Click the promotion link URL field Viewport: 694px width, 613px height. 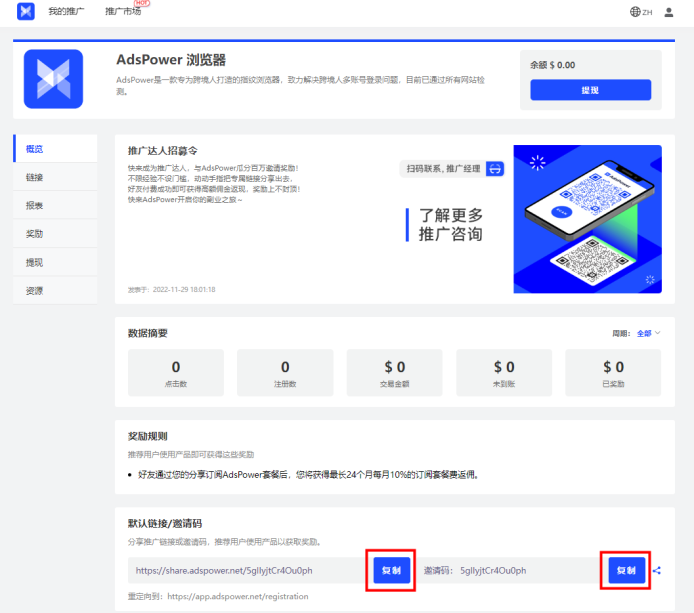pos(251,571)
